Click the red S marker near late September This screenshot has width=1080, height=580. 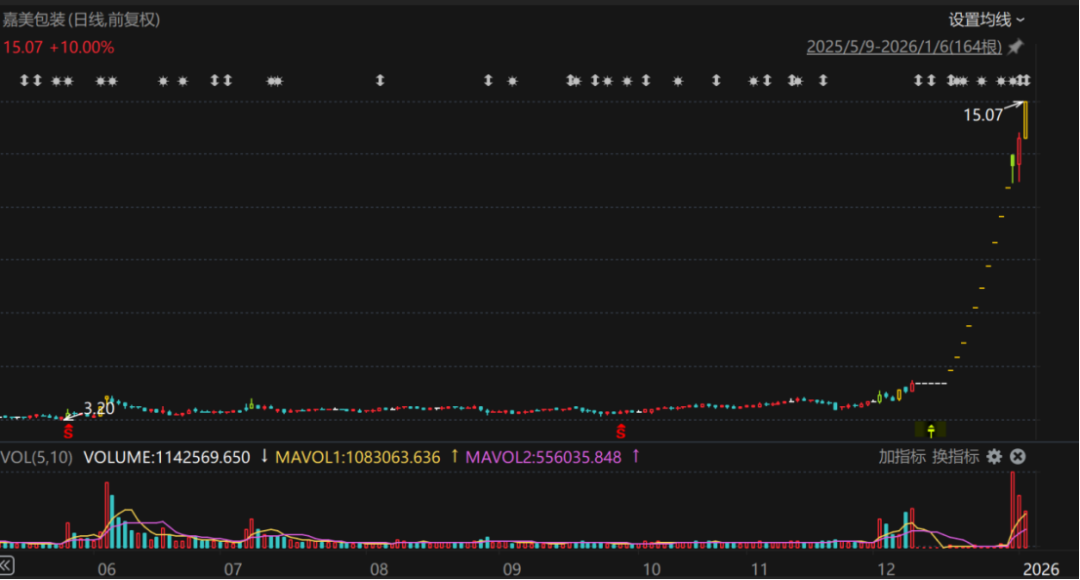pos(621,432)
